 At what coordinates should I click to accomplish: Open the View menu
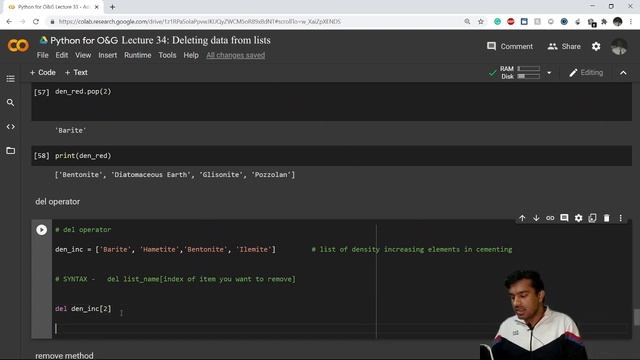(83, 55)
